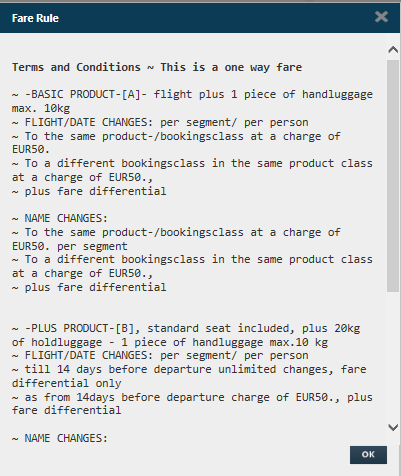Click the scroll up arrow
Image resolution: width=401 pixels, height=476 pixels.
(393, 50)
